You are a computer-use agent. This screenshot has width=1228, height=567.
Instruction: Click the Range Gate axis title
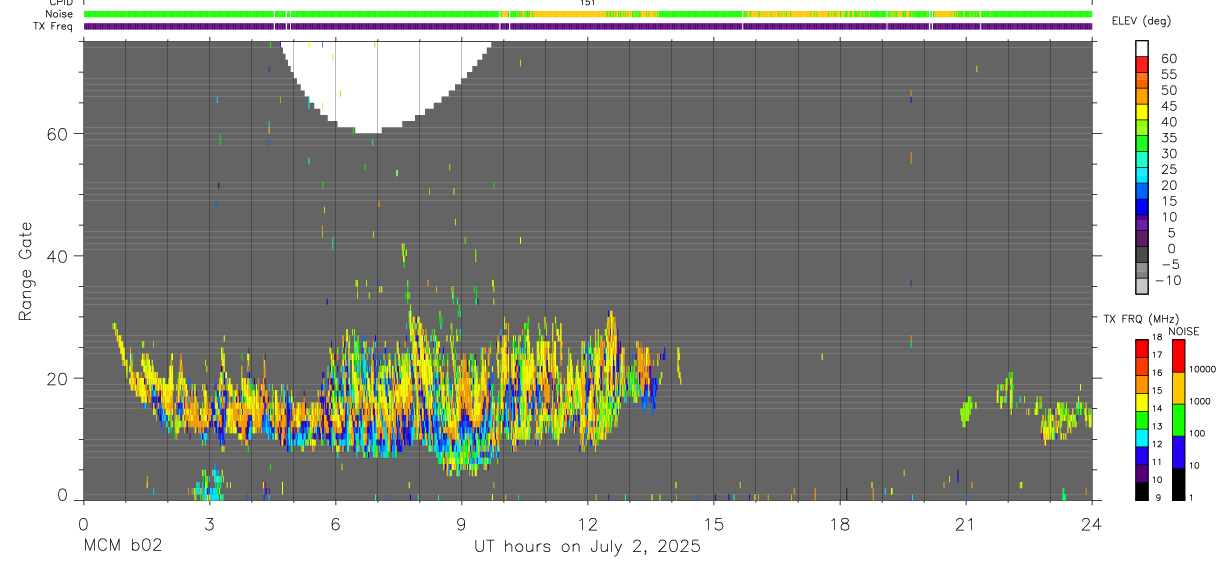coord(25,271)
